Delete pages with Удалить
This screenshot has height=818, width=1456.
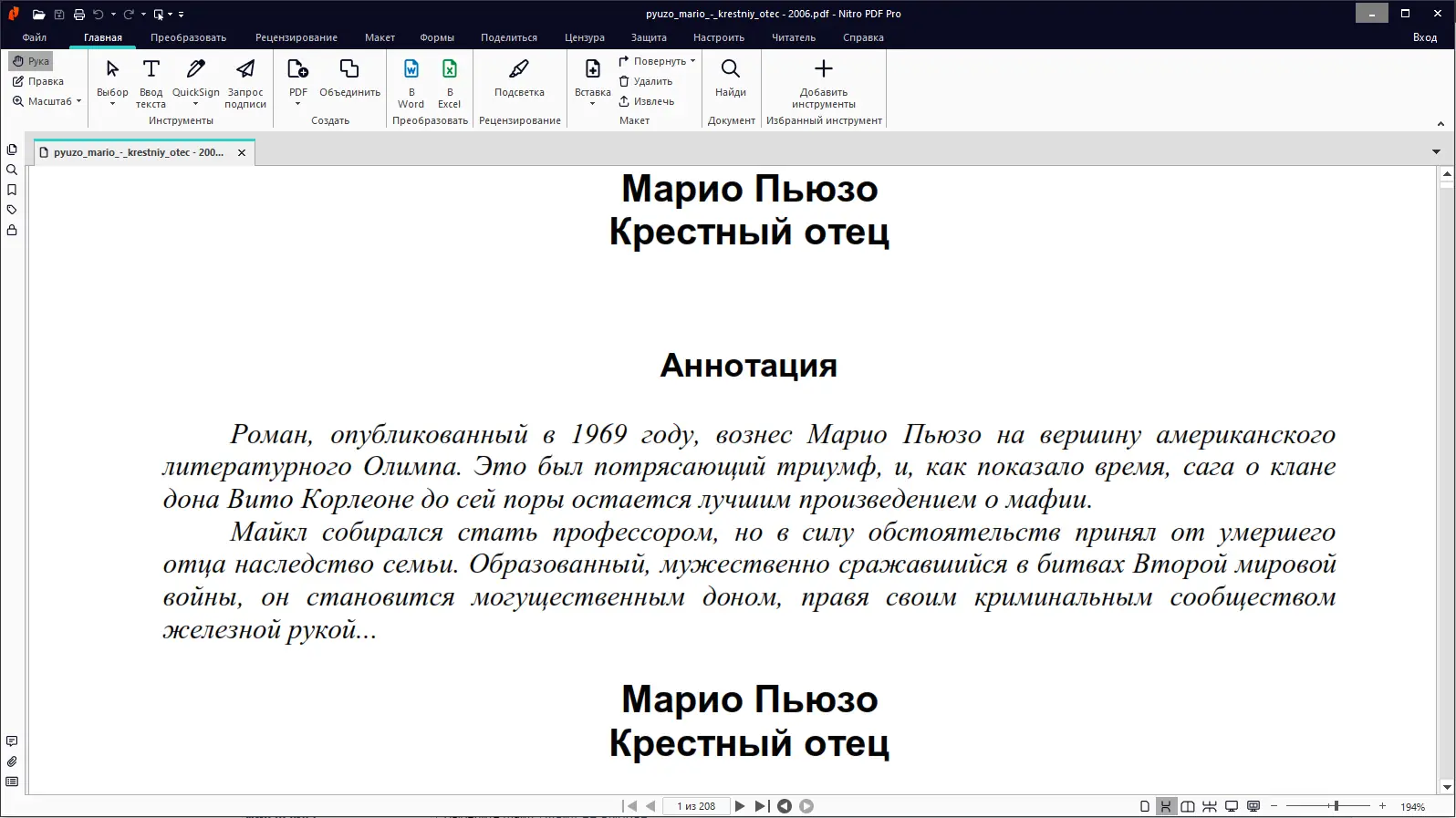click(646, 81)
